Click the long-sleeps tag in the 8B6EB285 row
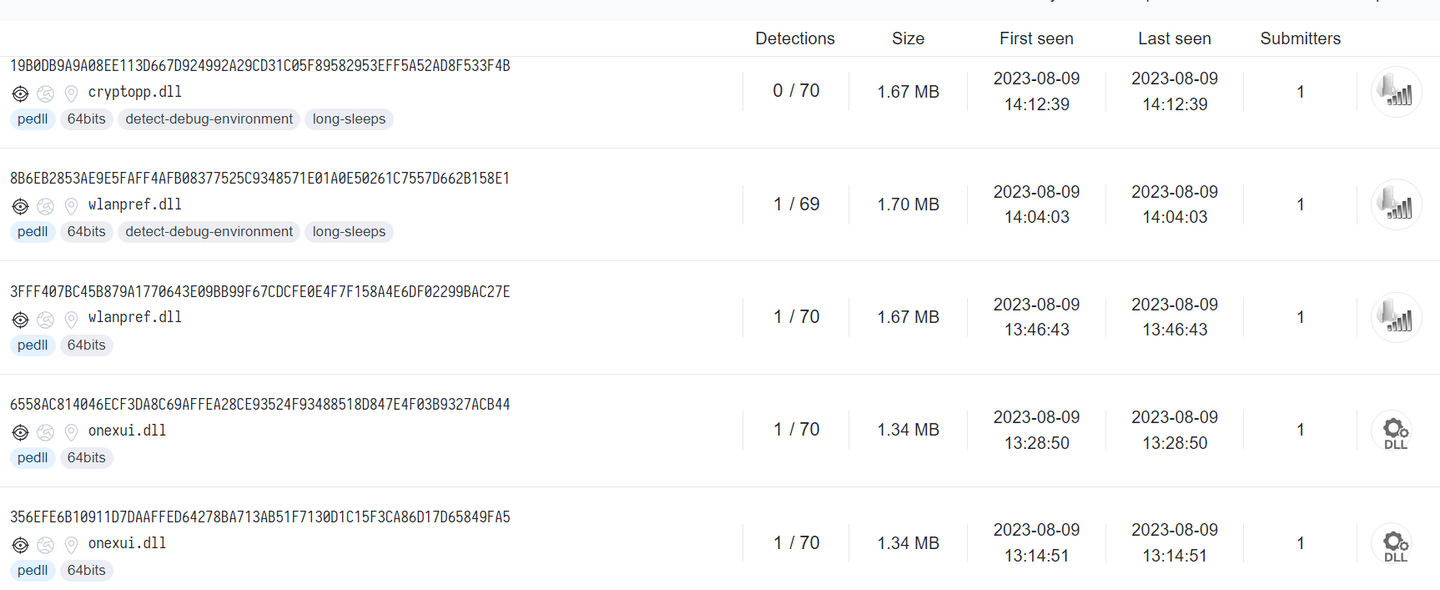This screenshot has width=1440, height=590. (x=349, y=232)
